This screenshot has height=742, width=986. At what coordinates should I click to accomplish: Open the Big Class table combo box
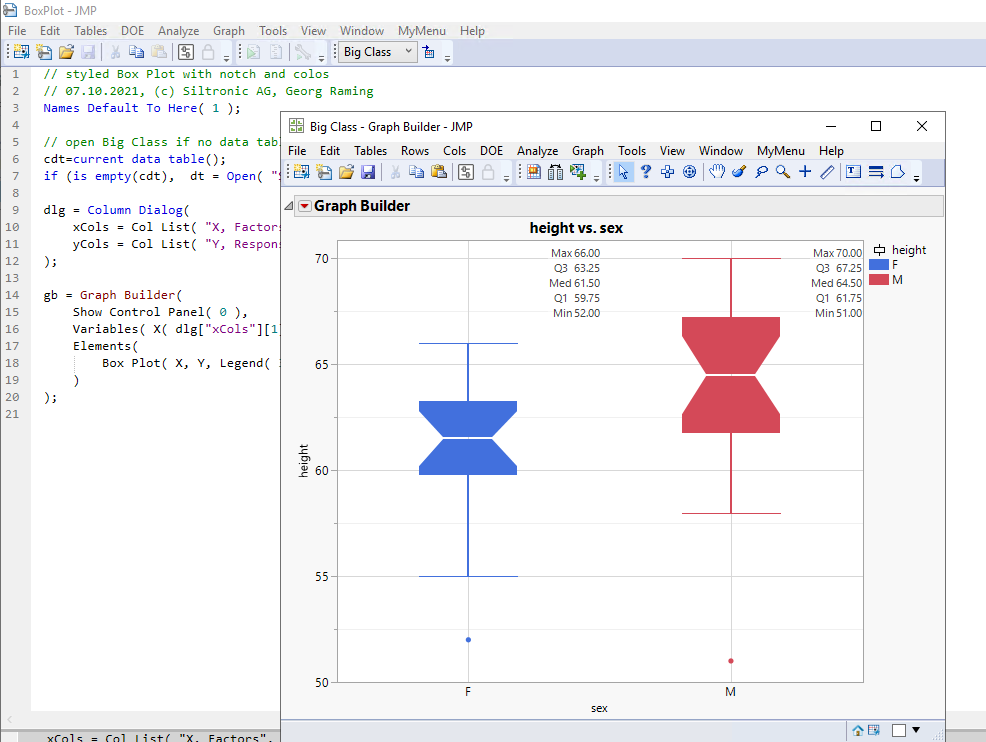point(376,51)
